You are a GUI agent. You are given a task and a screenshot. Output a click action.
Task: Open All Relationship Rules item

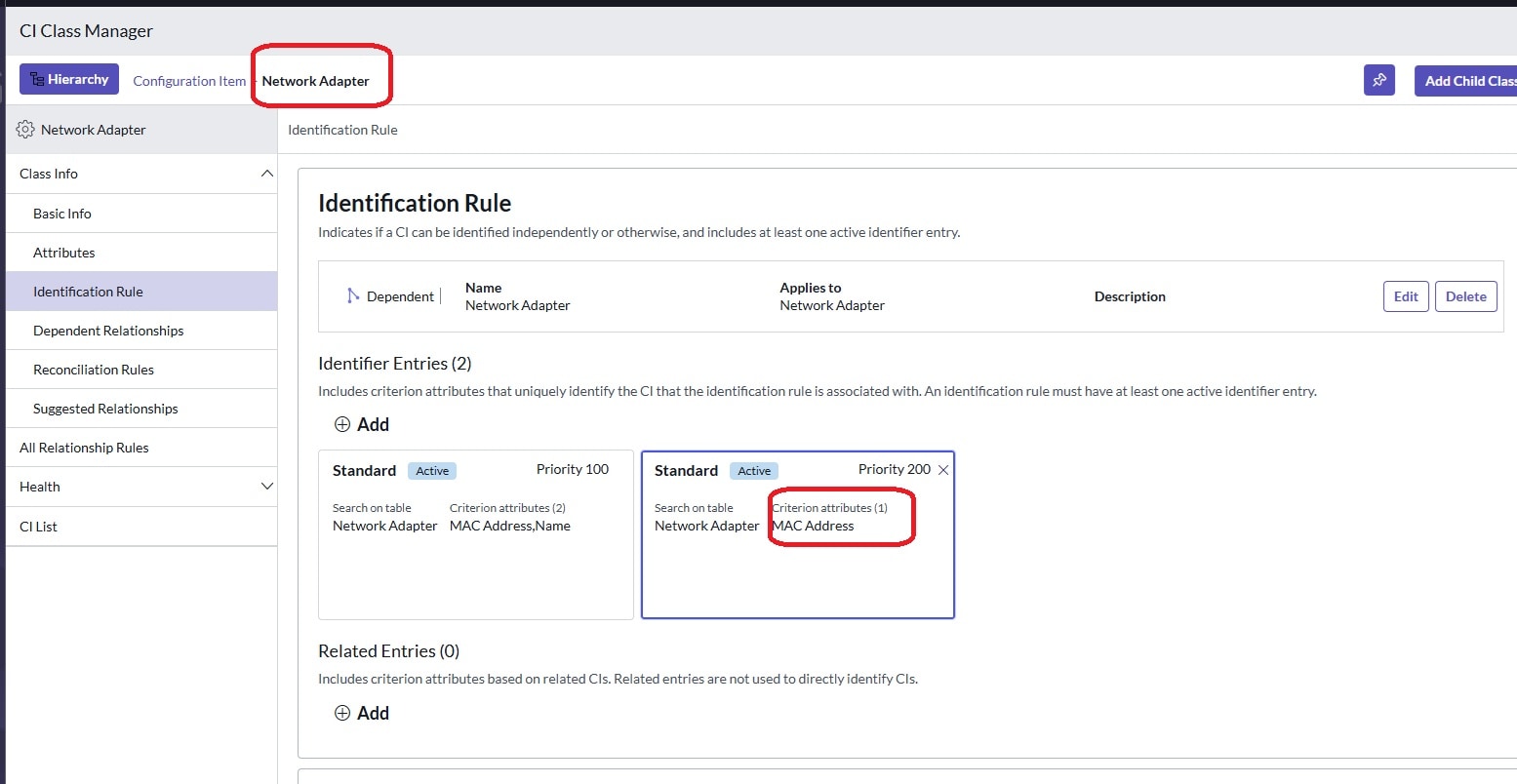click(x=141, y=448)
